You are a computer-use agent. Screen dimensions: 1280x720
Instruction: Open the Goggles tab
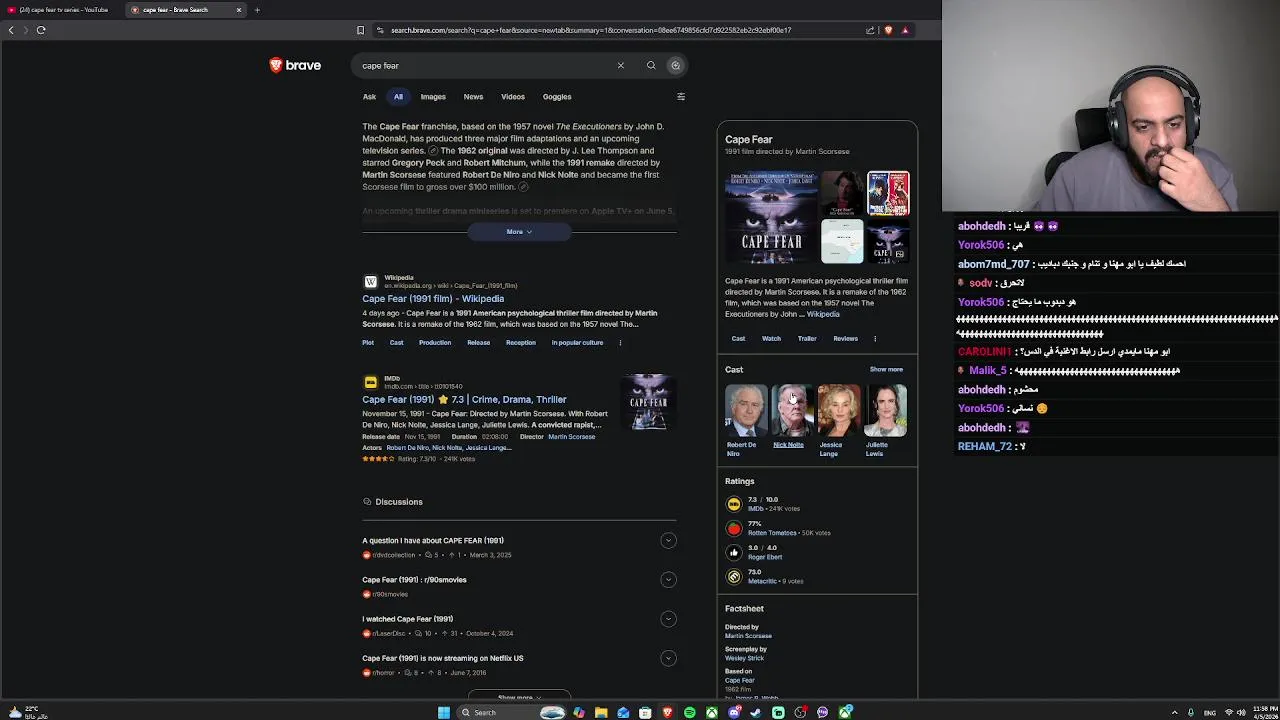557,97
